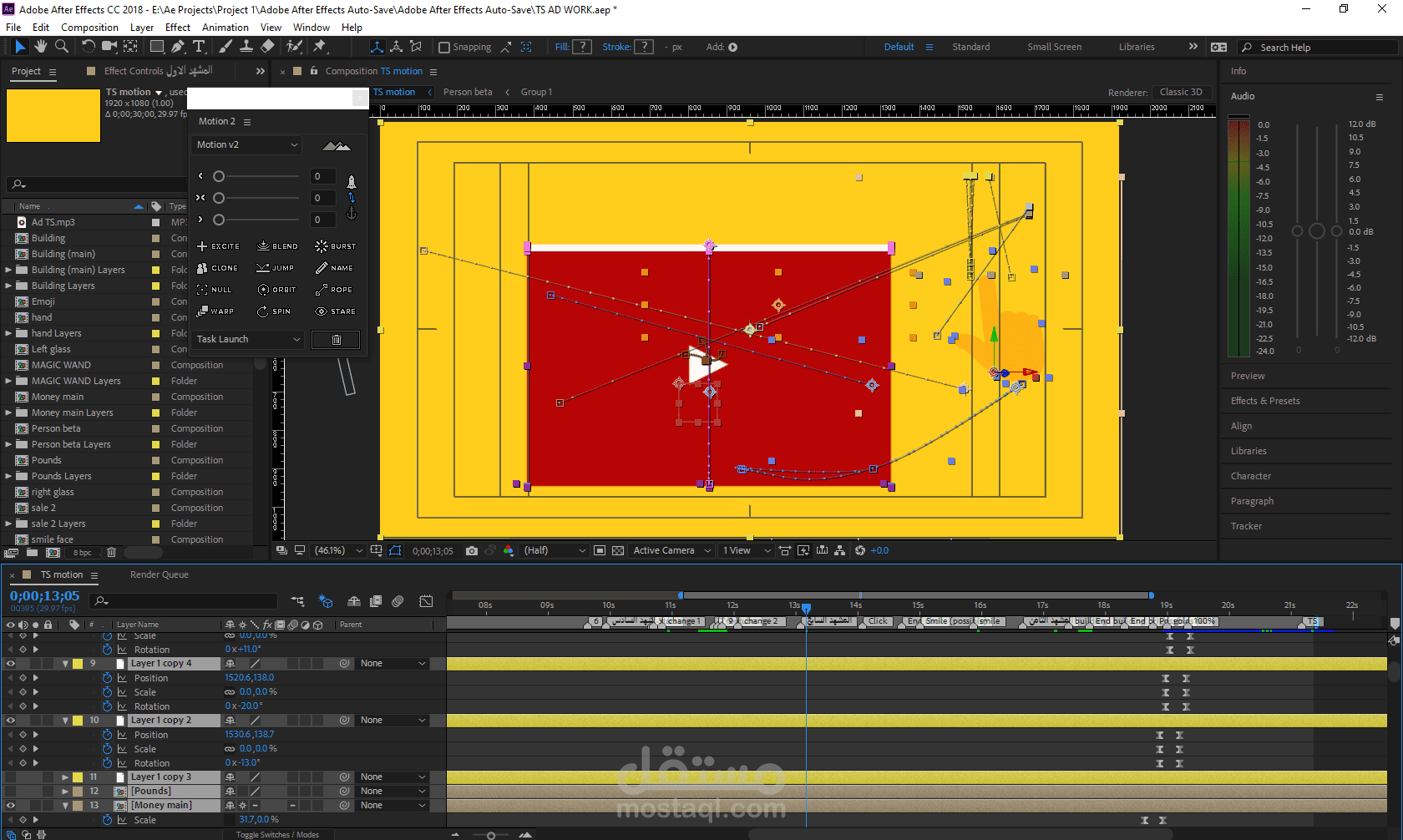The image size is (1403, 840).
Task: Open the Half resolution dropdown
Action: click(x=555, y=550)
